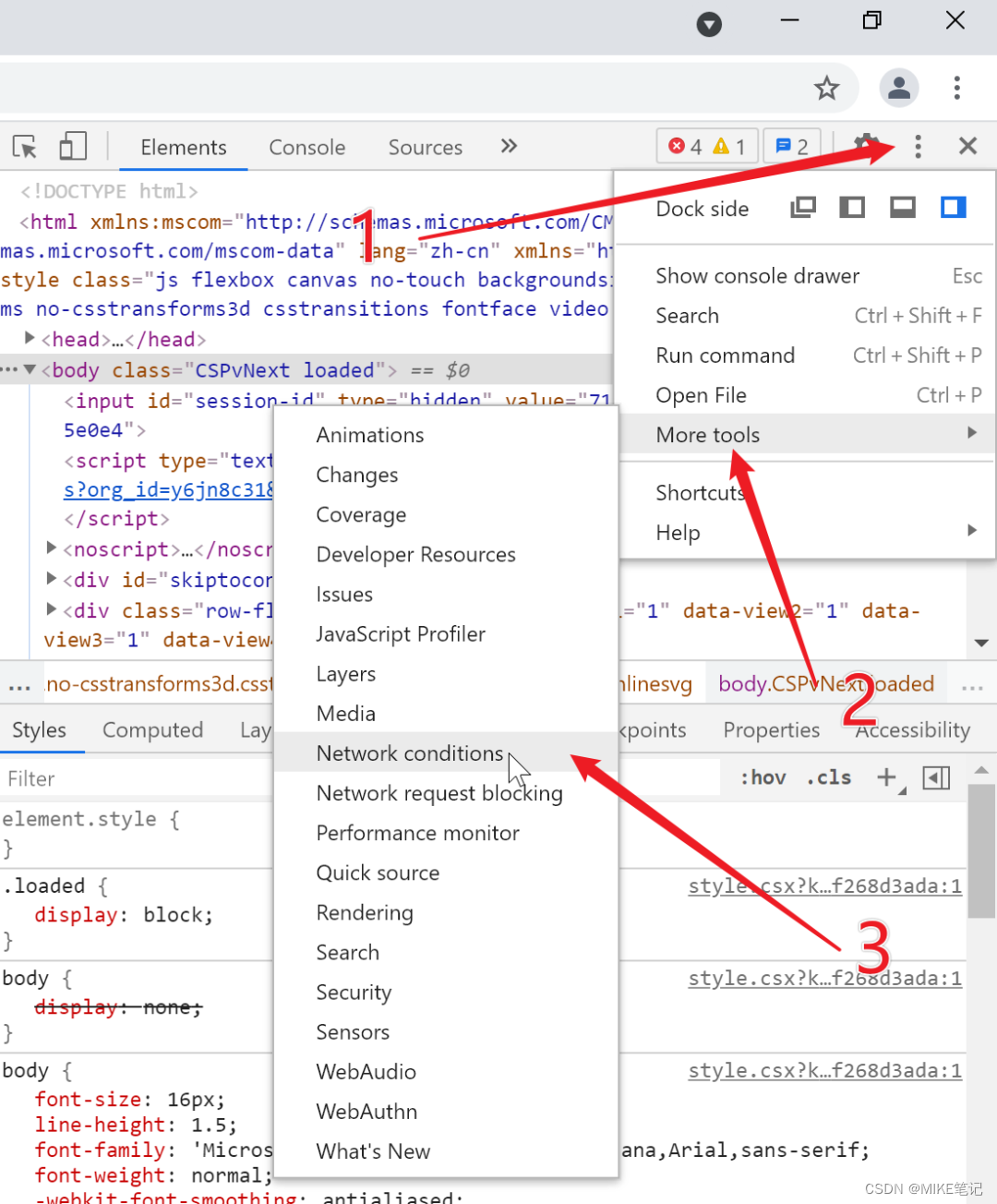
Task: Switch to the Computed pane tab
Action: pos(152,729)
